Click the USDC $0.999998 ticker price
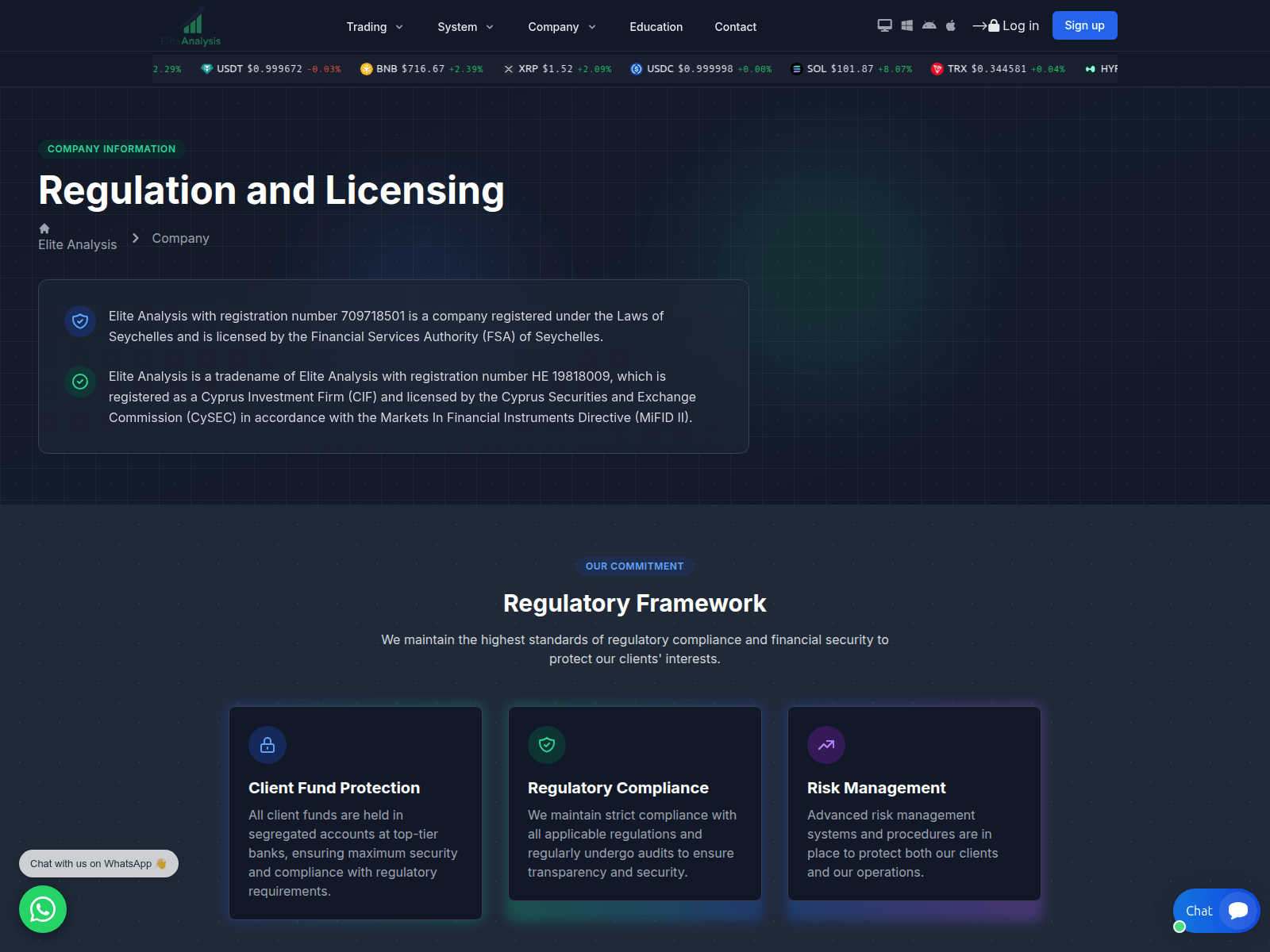This screenshot has width=1270, height=952. [706, 69]
